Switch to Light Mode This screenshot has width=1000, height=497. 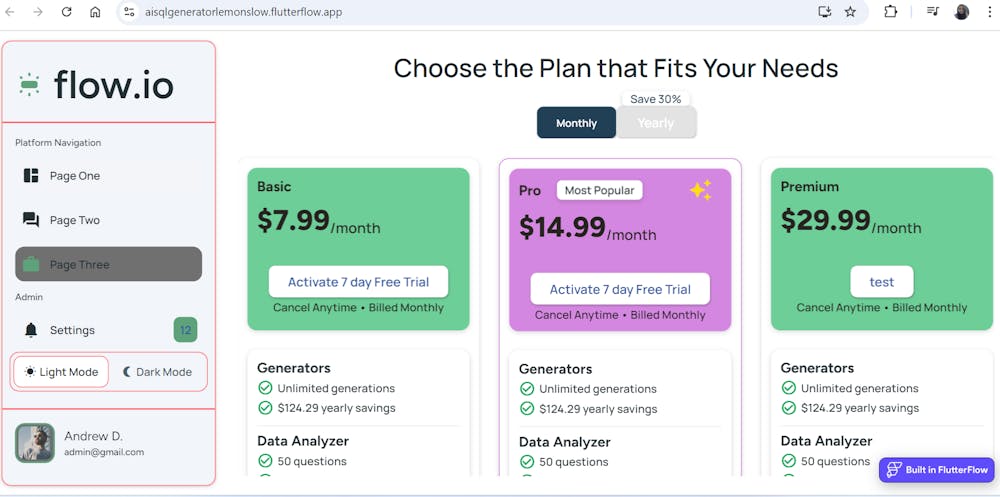point(61,372)
